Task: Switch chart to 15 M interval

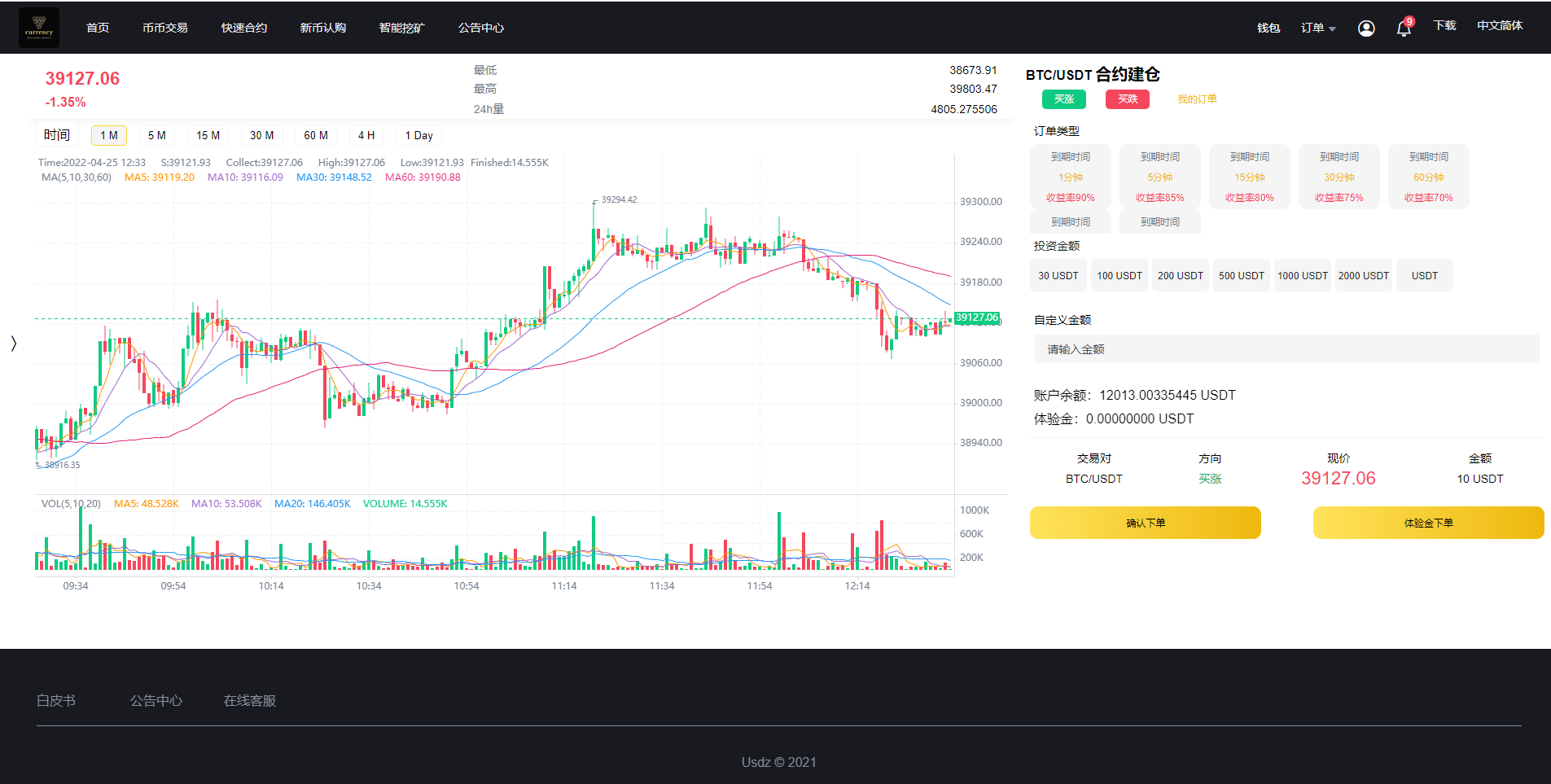Action: (208, 136)
